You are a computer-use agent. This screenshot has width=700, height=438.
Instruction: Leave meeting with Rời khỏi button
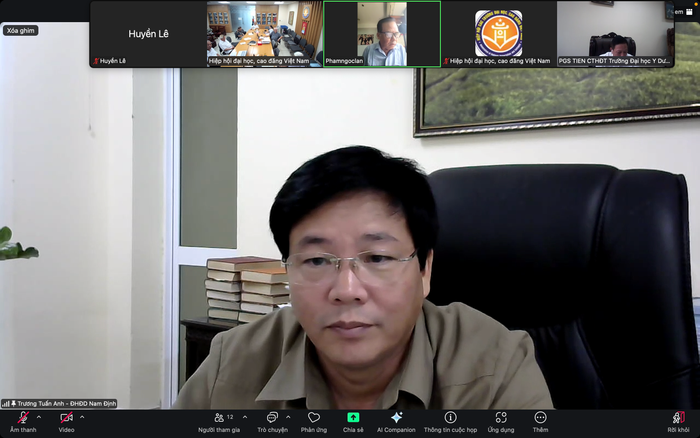pos(678,422)
